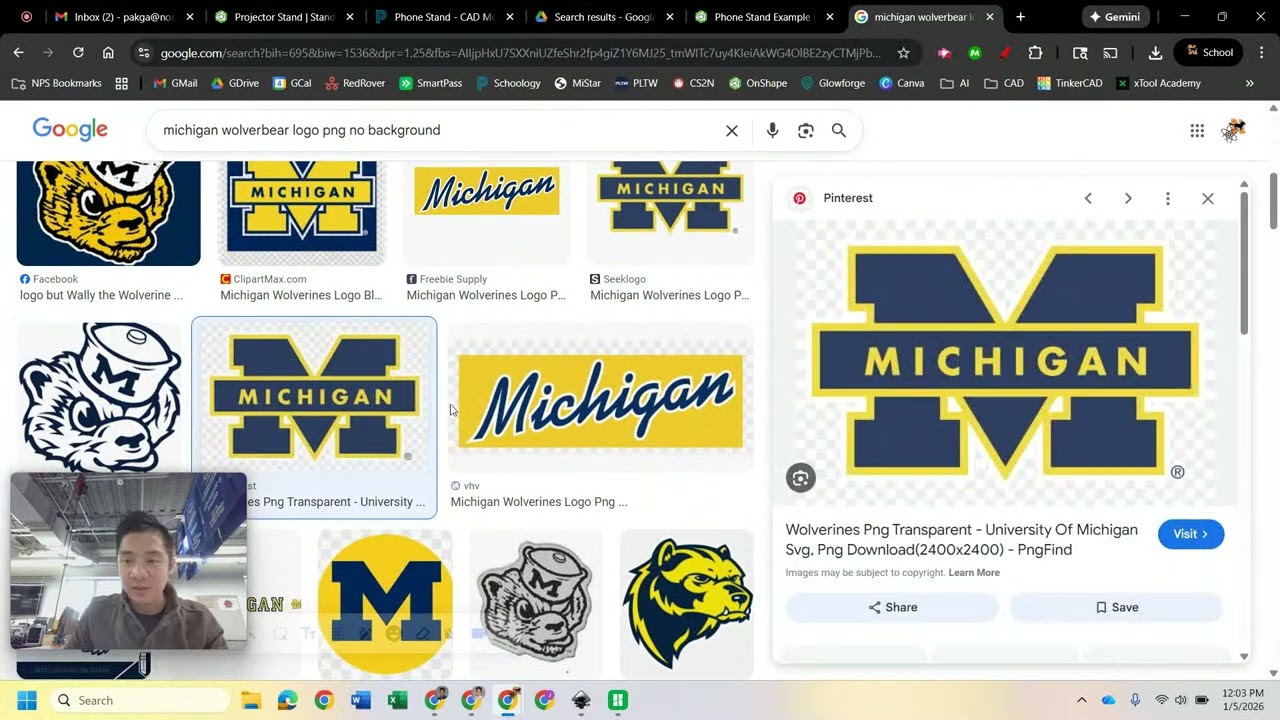Switch to the Search results Google Drive tab

pyautogui.click(x=604, y=17)
